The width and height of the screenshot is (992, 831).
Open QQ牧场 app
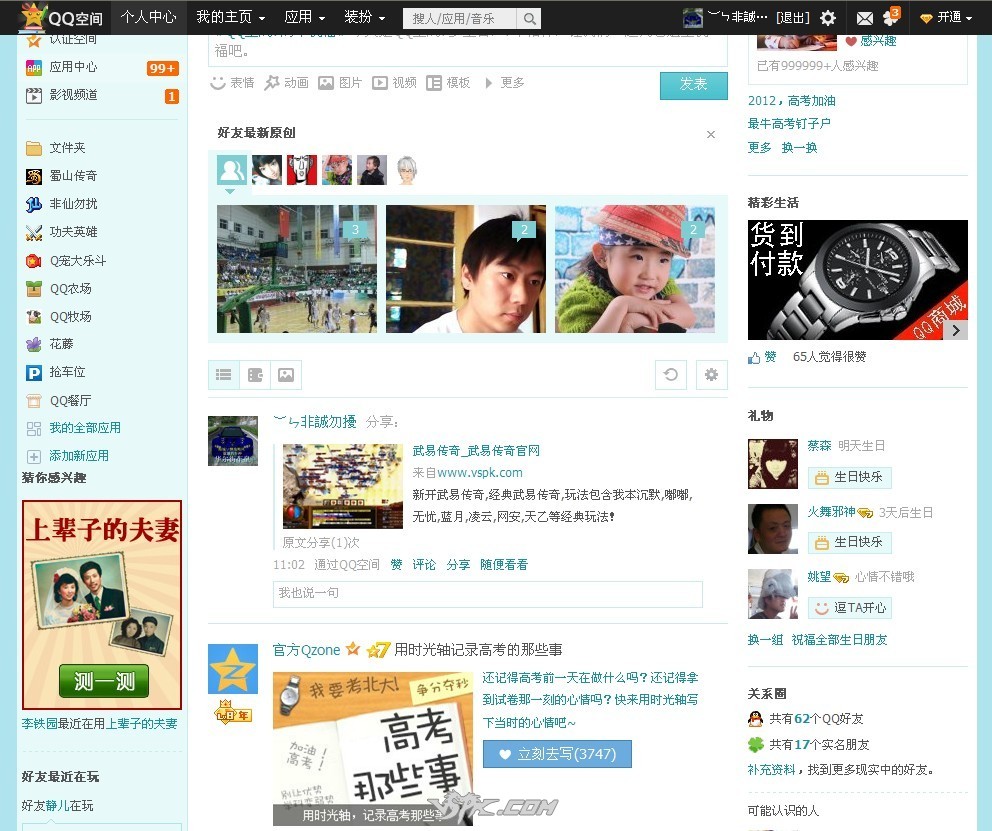click(x=59, y=317)
